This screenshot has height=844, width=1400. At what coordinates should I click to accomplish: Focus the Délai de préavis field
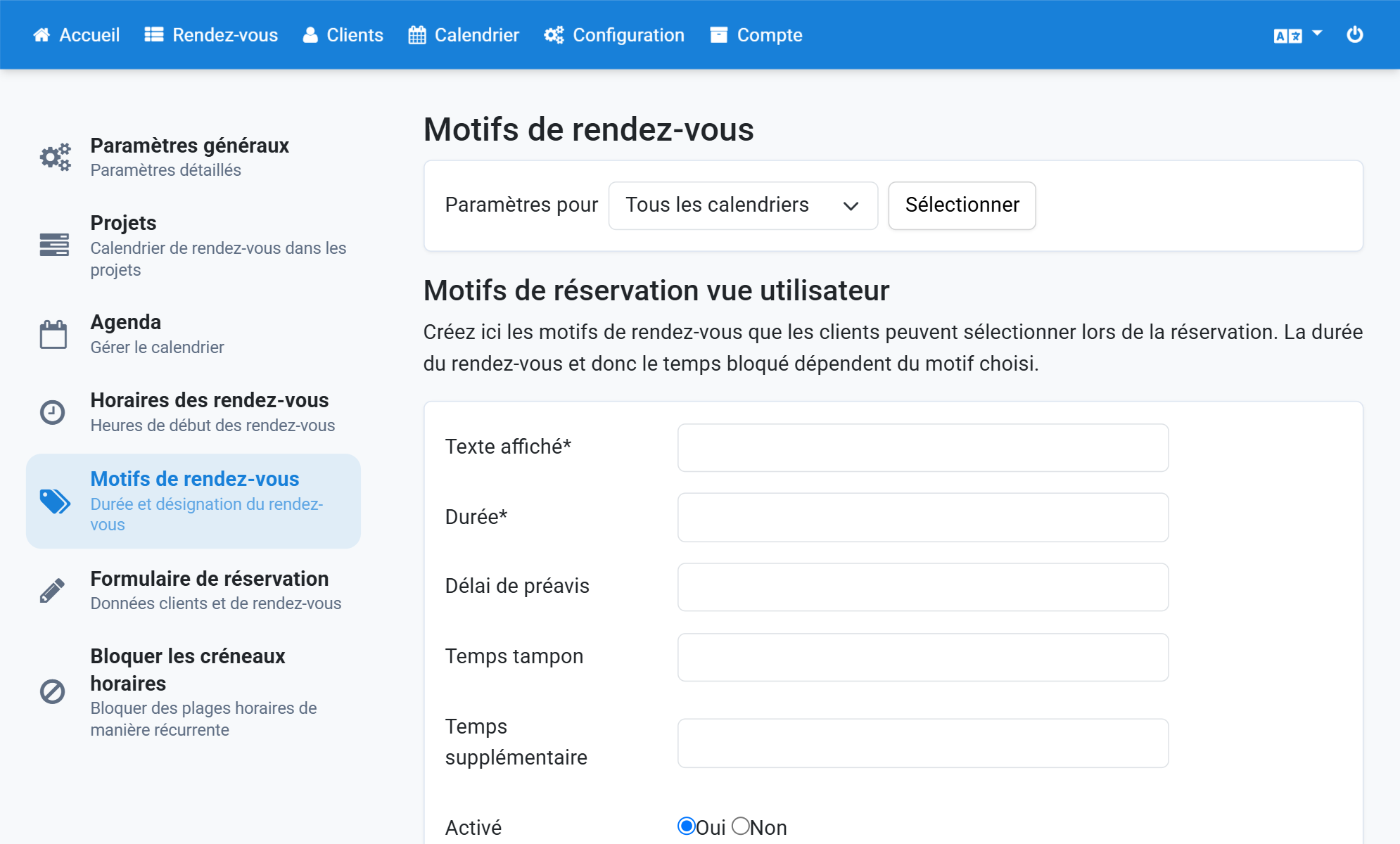click(x=923, y=587)
